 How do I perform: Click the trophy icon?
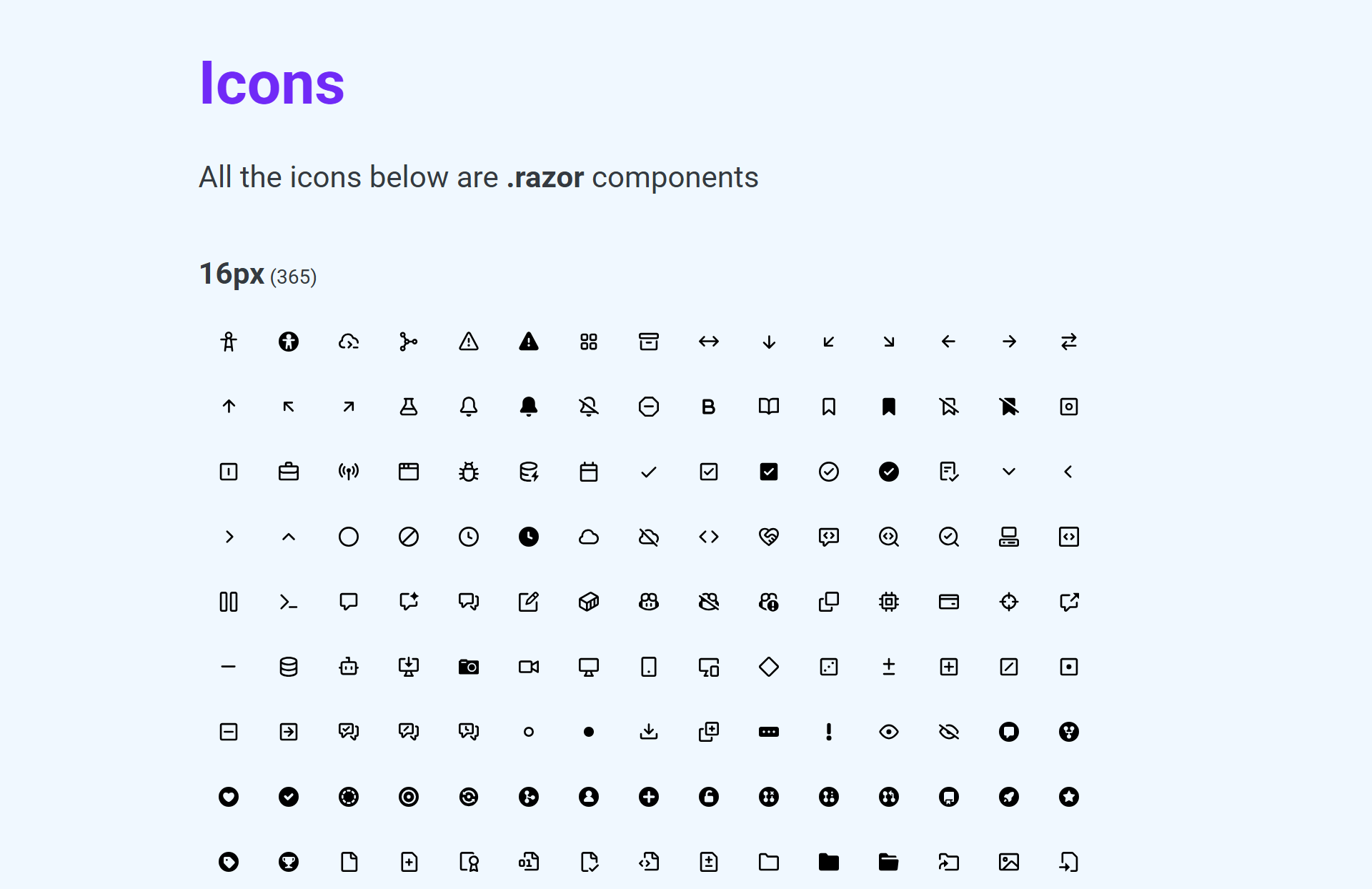tap(288, 862)
